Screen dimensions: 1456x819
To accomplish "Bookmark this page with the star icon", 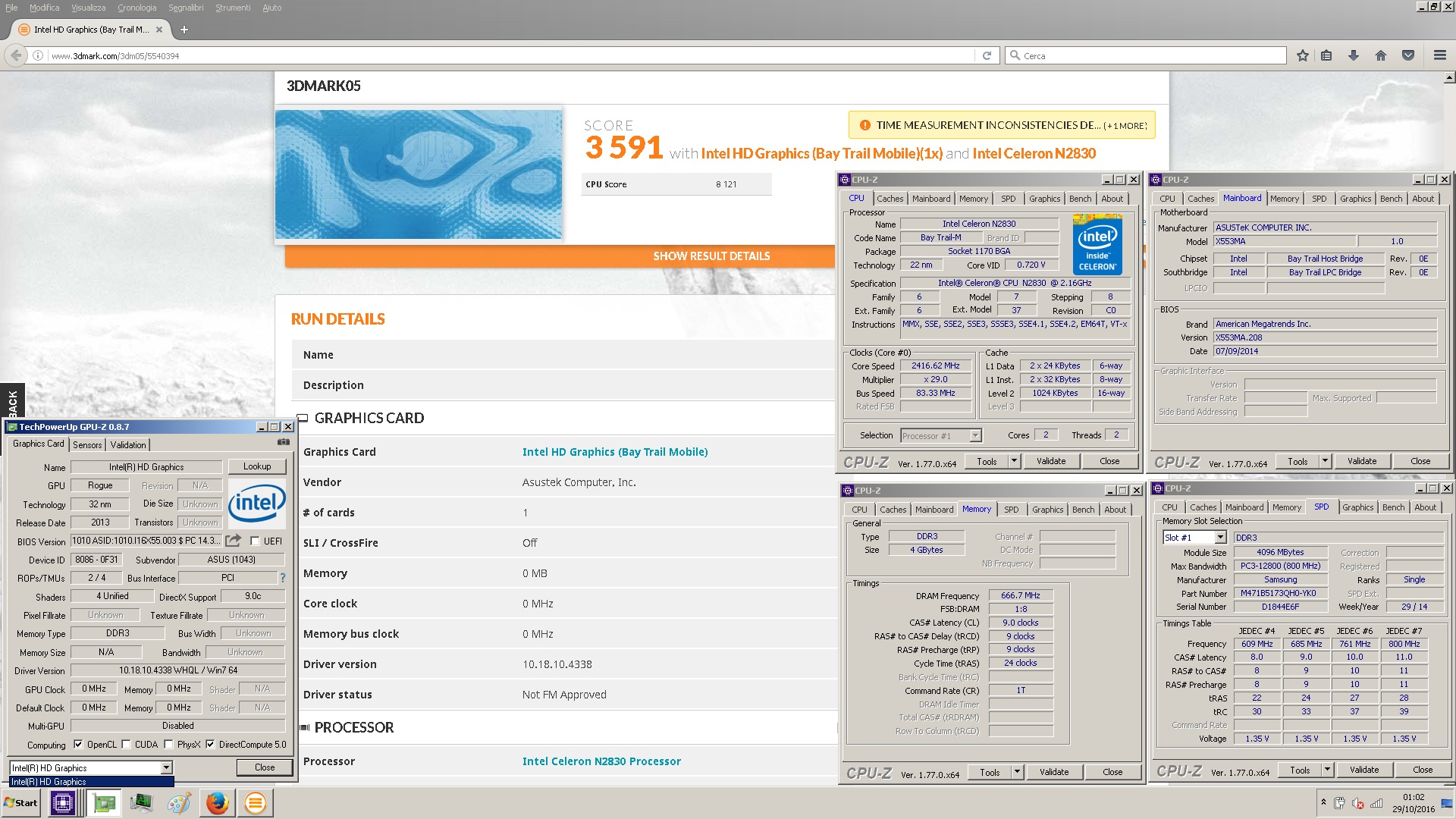I will 1303,55.
